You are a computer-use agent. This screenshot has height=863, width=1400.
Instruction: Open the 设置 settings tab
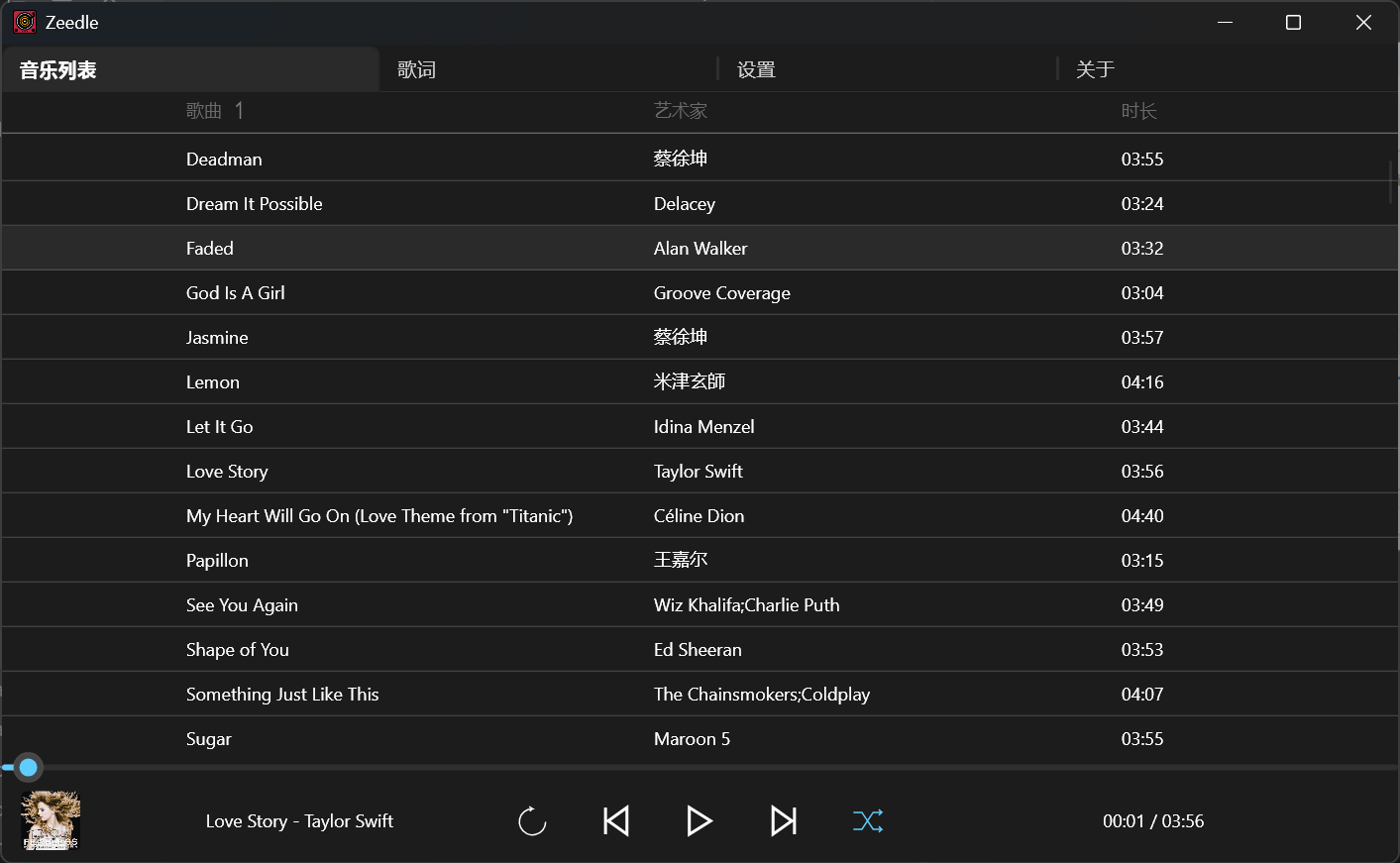(756, 69)
